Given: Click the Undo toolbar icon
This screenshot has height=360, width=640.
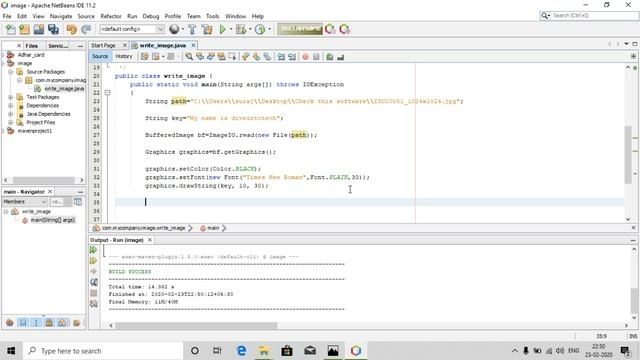Looking at the screenshot, I should point(71,29).
